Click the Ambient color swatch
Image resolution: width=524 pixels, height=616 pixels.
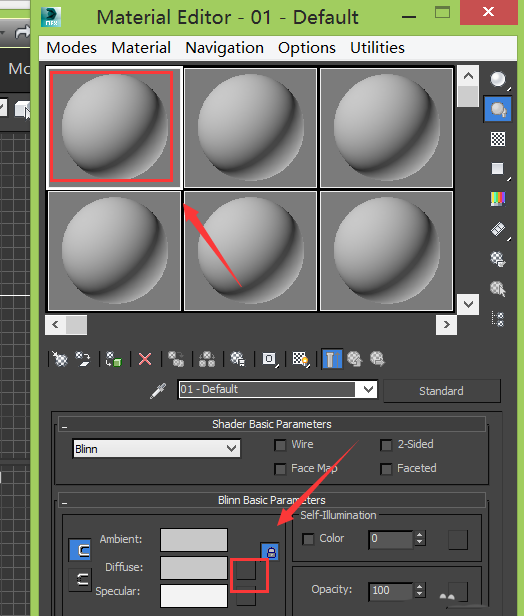tap(194, 540)
